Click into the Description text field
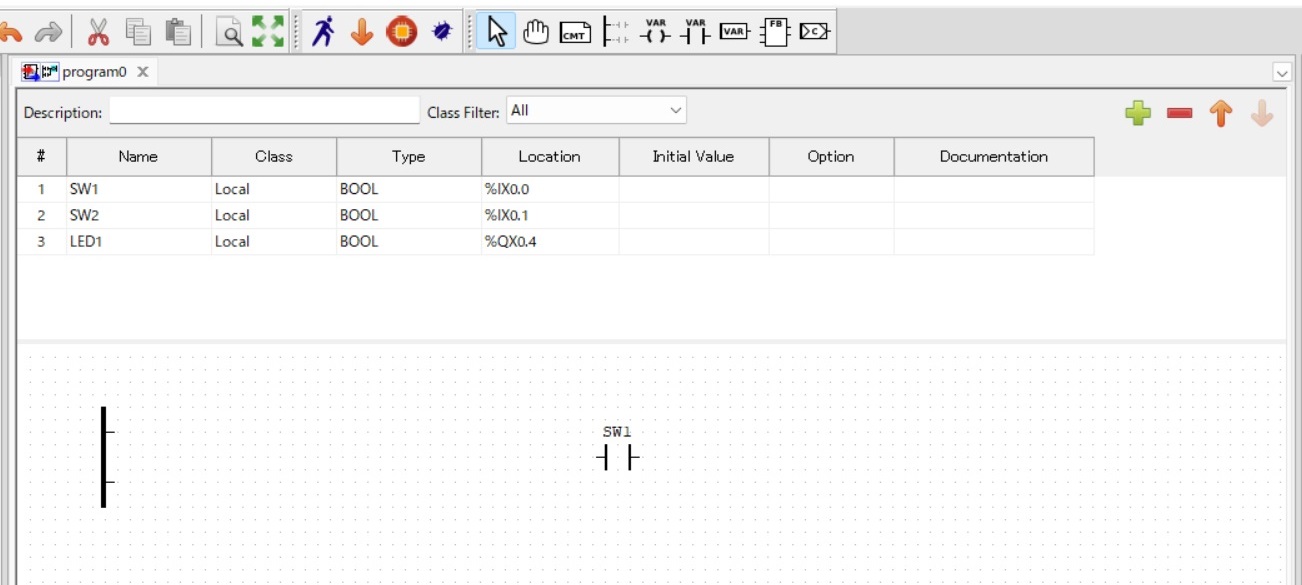This screenshot has height=585, width=1302. click(264, 111)
